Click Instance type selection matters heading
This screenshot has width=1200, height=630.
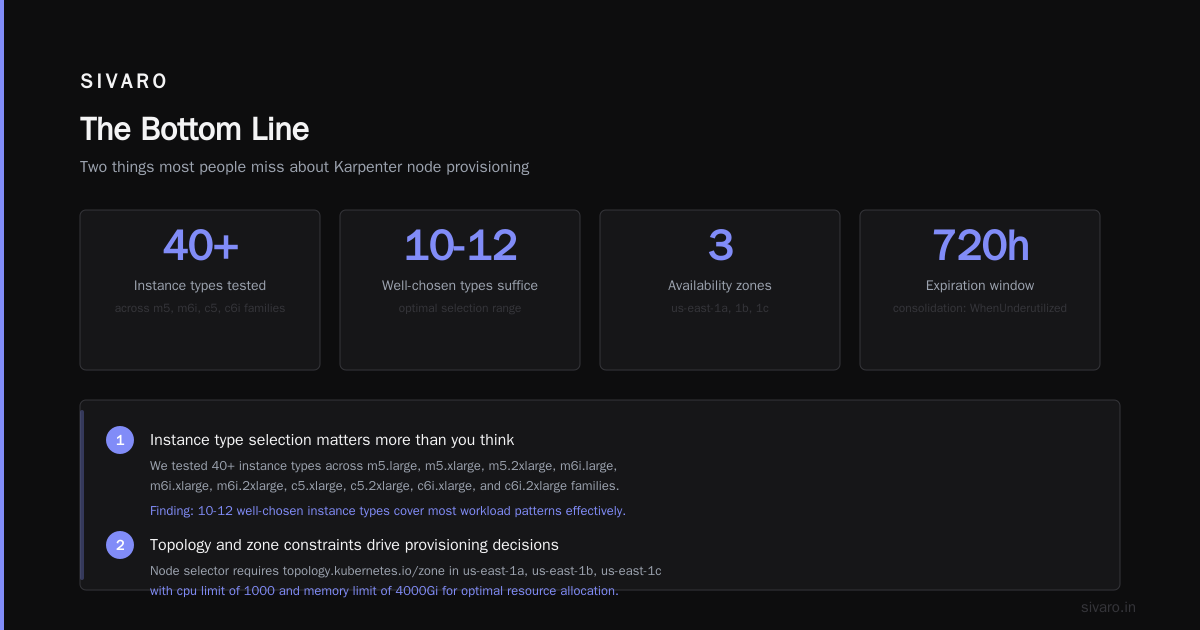[332, 440]
